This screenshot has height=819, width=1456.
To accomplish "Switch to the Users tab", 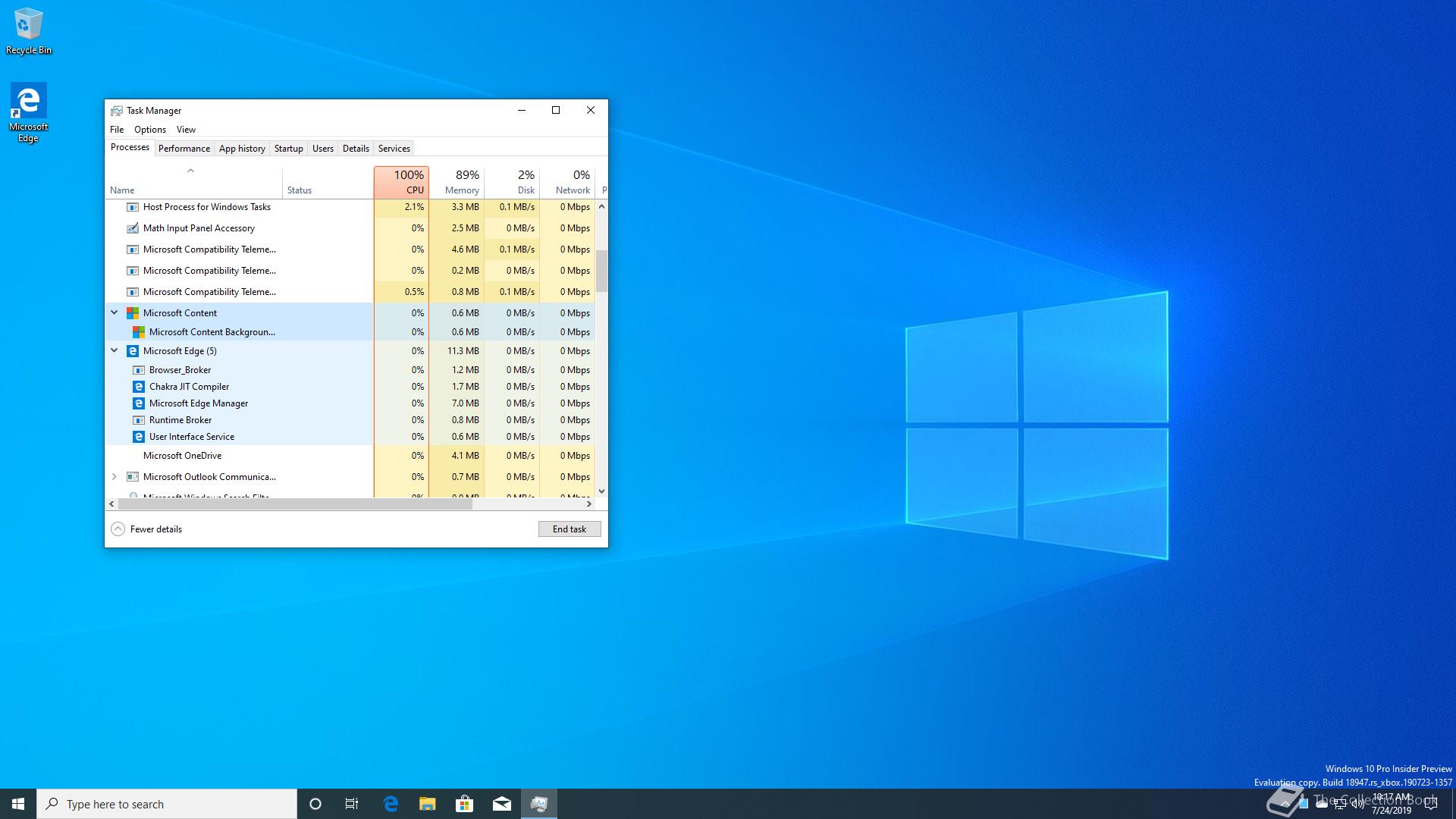I will [x=323, y=149].
